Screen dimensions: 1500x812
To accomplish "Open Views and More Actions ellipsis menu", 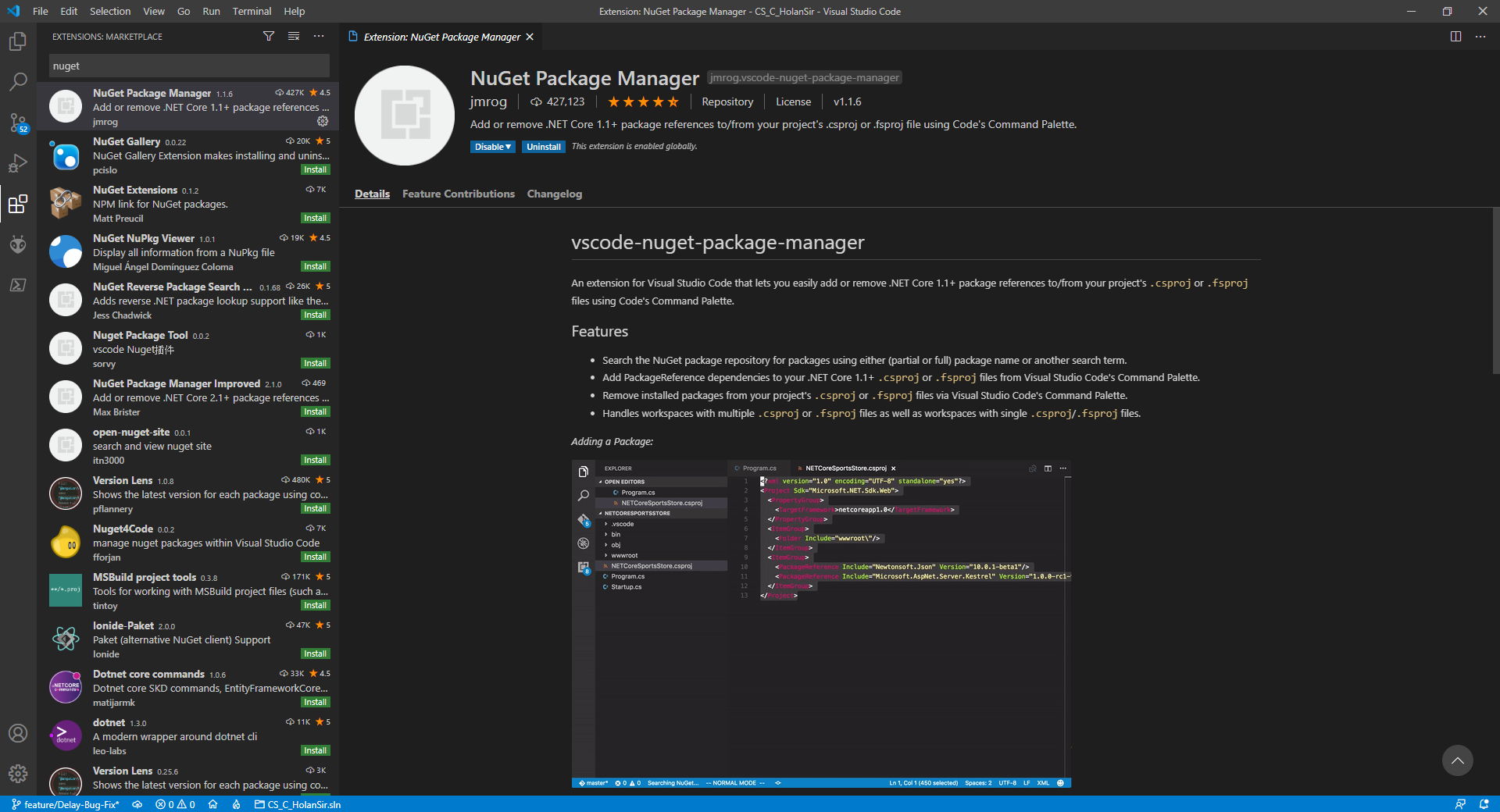I will [319, 37].
